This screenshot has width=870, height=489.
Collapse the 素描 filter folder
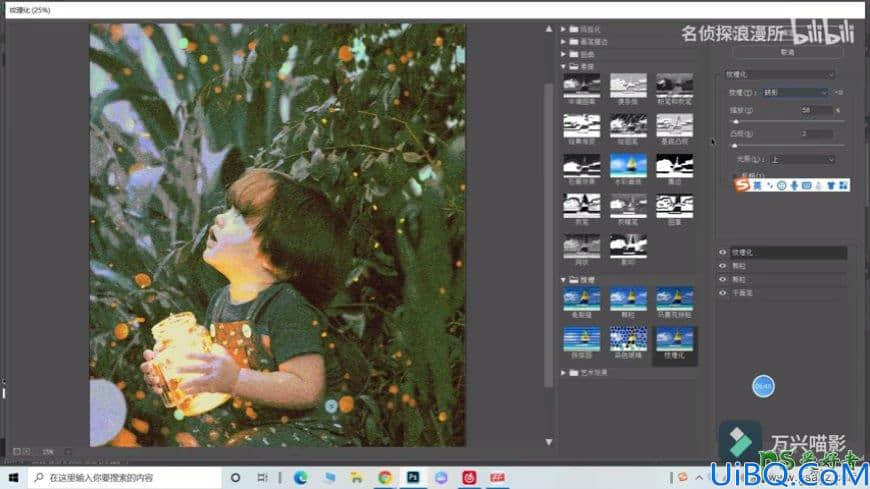[x=563, y=67]
